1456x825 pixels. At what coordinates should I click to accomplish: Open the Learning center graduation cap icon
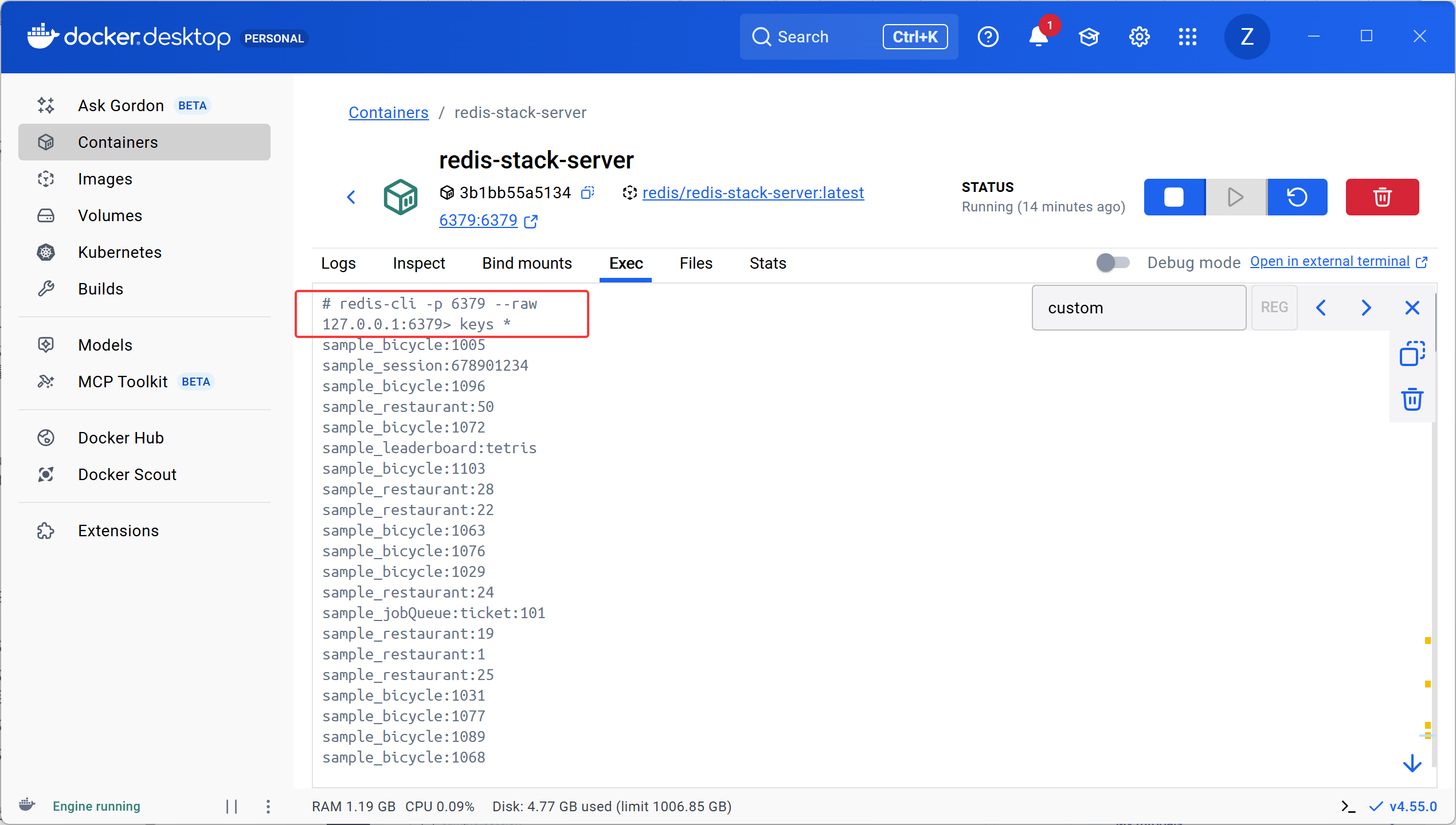pos(1089,37)
